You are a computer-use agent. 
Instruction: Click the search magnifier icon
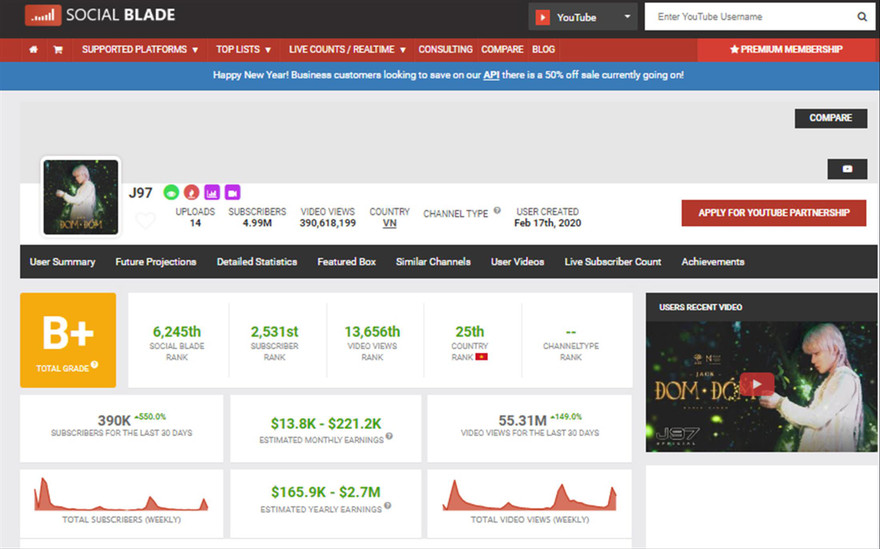point(862,17)
